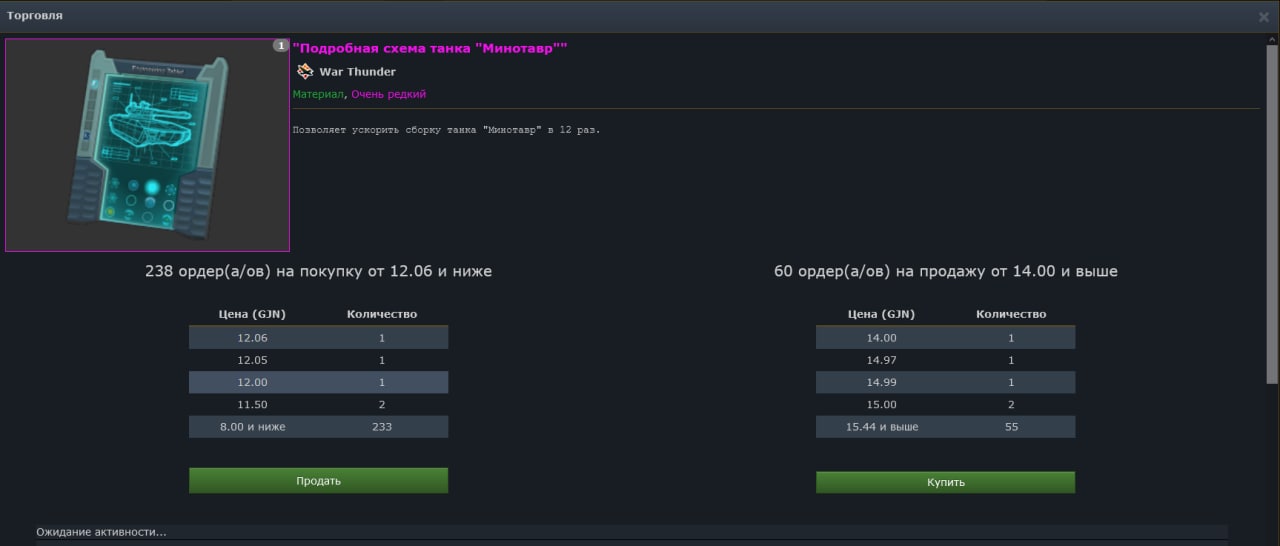The image size is (1280, 546).
Task: Click the Торговля window title
Action: (x=35, y=16)
